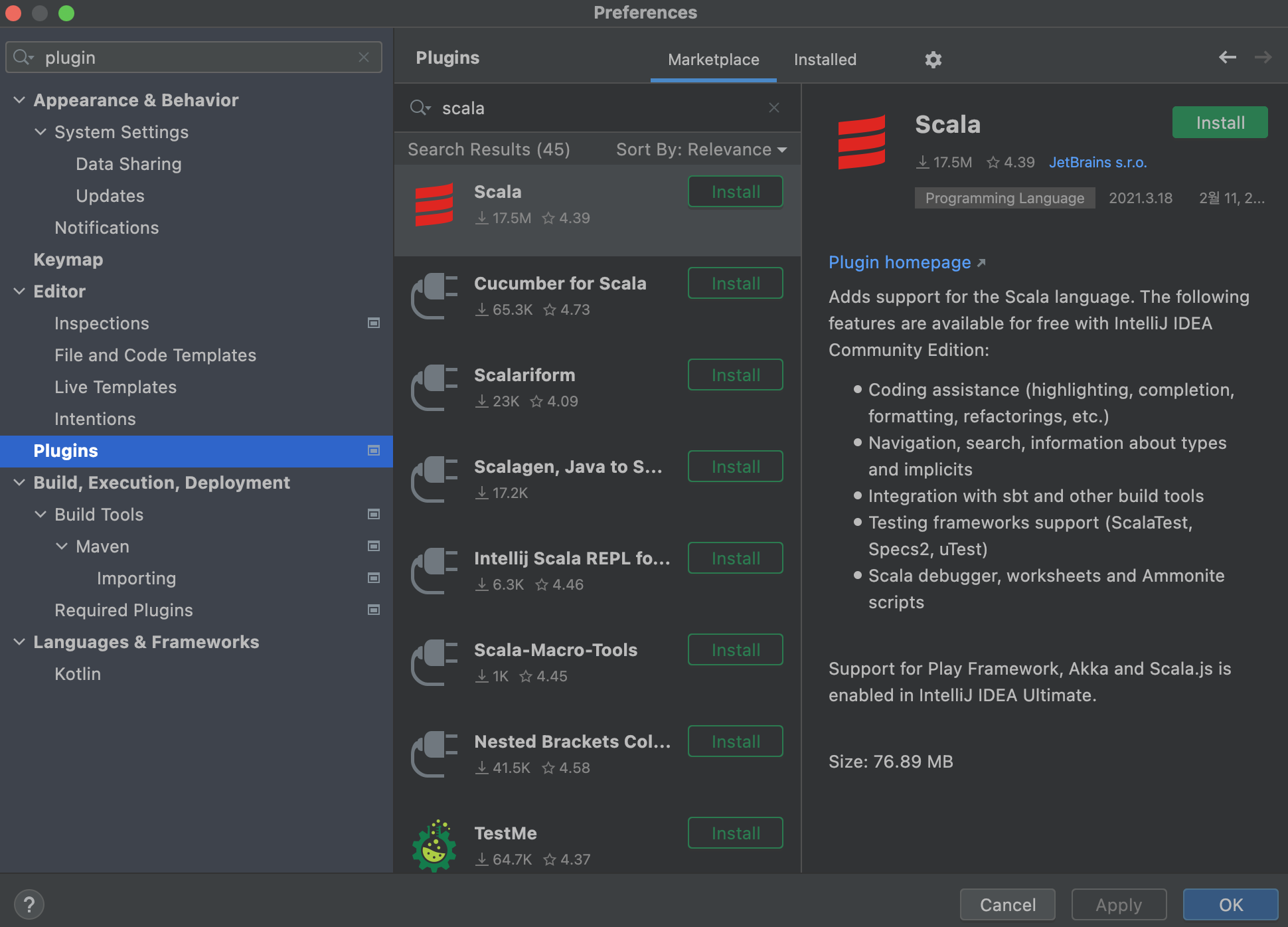1288x927 pixels.
Task: Select Intentions in the tree
Action: (x=95, y=419)
